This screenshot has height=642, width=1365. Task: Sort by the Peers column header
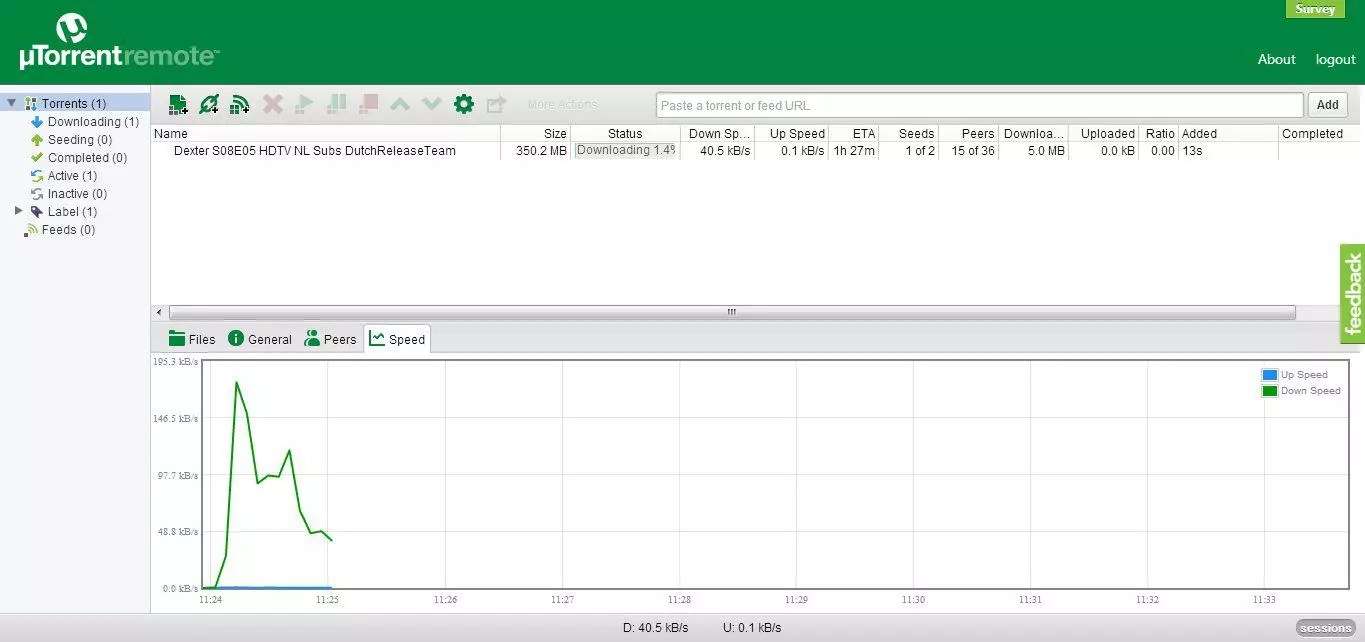click(968, 133)
